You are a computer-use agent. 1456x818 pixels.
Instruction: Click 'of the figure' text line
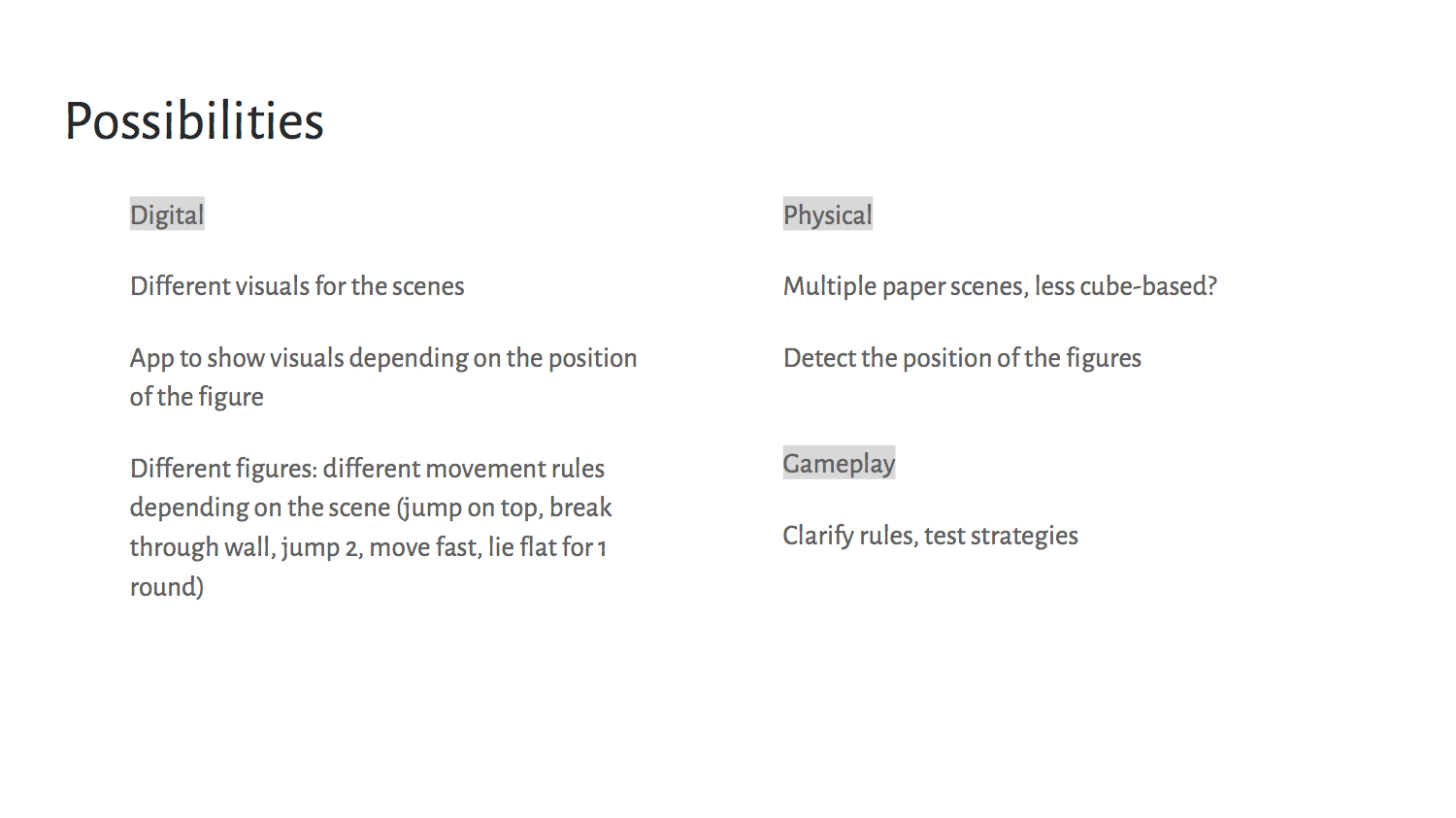(197, 397)
